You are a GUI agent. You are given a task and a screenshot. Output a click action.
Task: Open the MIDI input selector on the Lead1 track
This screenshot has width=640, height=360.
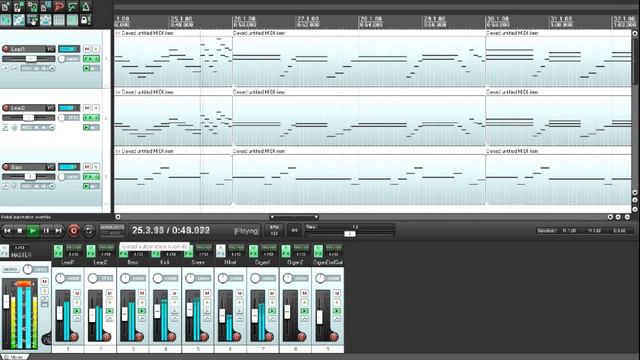click(x=38, y=69)
